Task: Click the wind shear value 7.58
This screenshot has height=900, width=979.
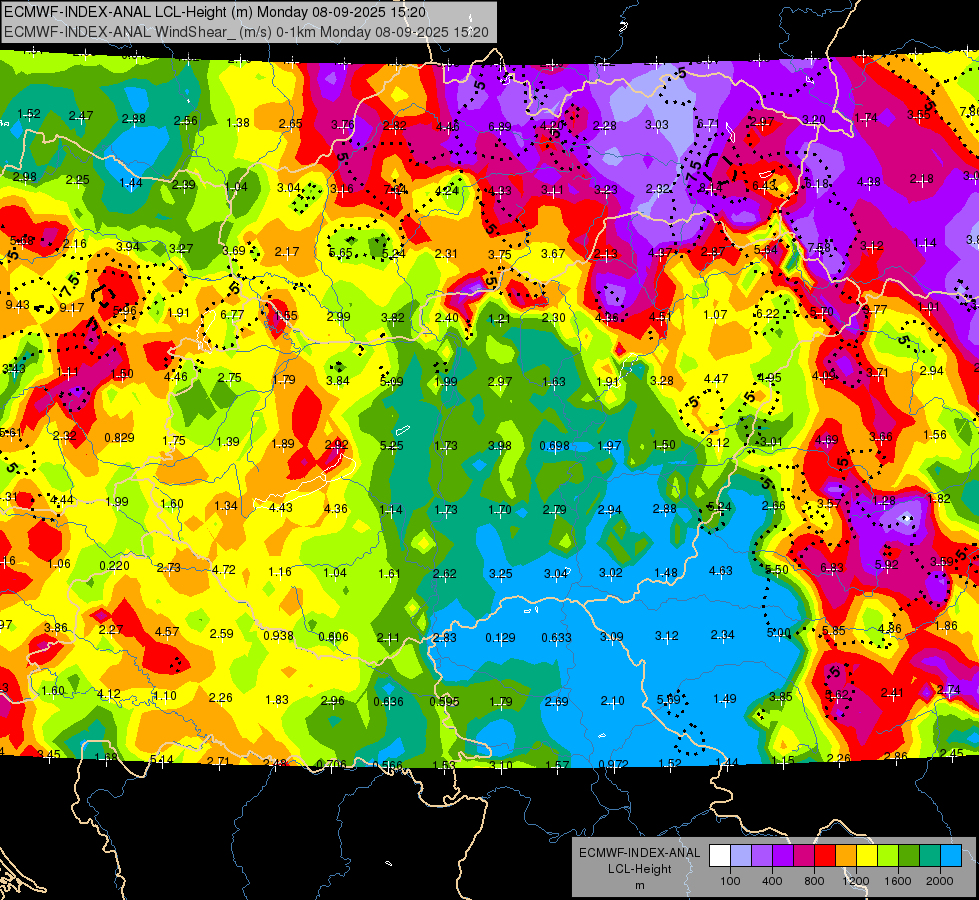Action: pyautogui.click(x=819, y=248)
